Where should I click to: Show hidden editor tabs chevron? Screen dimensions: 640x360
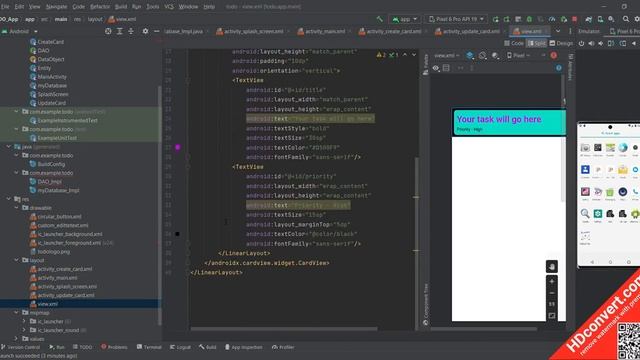click(558, 31)
